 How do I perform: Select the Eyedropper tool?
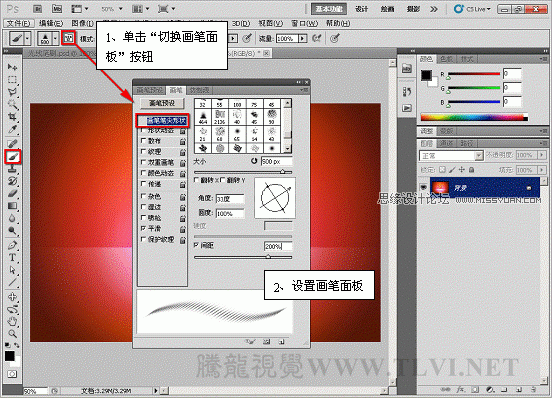tap(12, 129)
